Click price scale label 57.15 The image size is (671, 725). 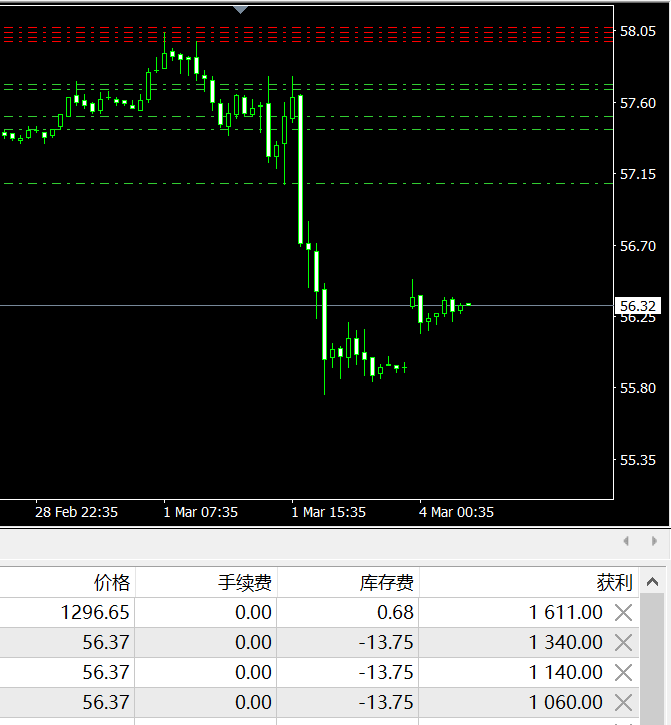pos(638,174)
